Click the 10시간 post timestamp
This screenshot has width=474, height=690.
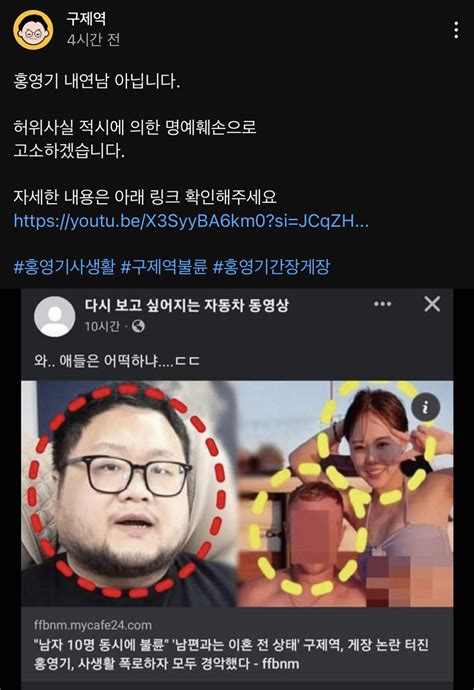point(102,327)
